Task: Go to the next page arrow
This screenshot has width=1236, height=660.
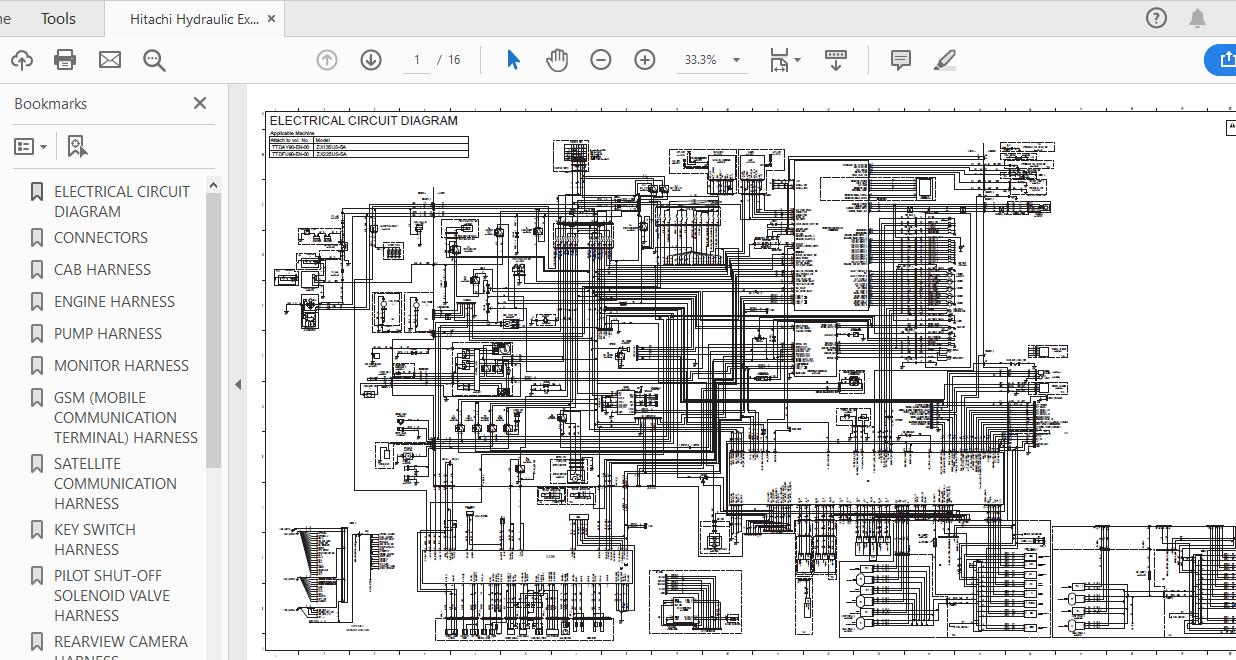Action: click(x=371, y=60)
